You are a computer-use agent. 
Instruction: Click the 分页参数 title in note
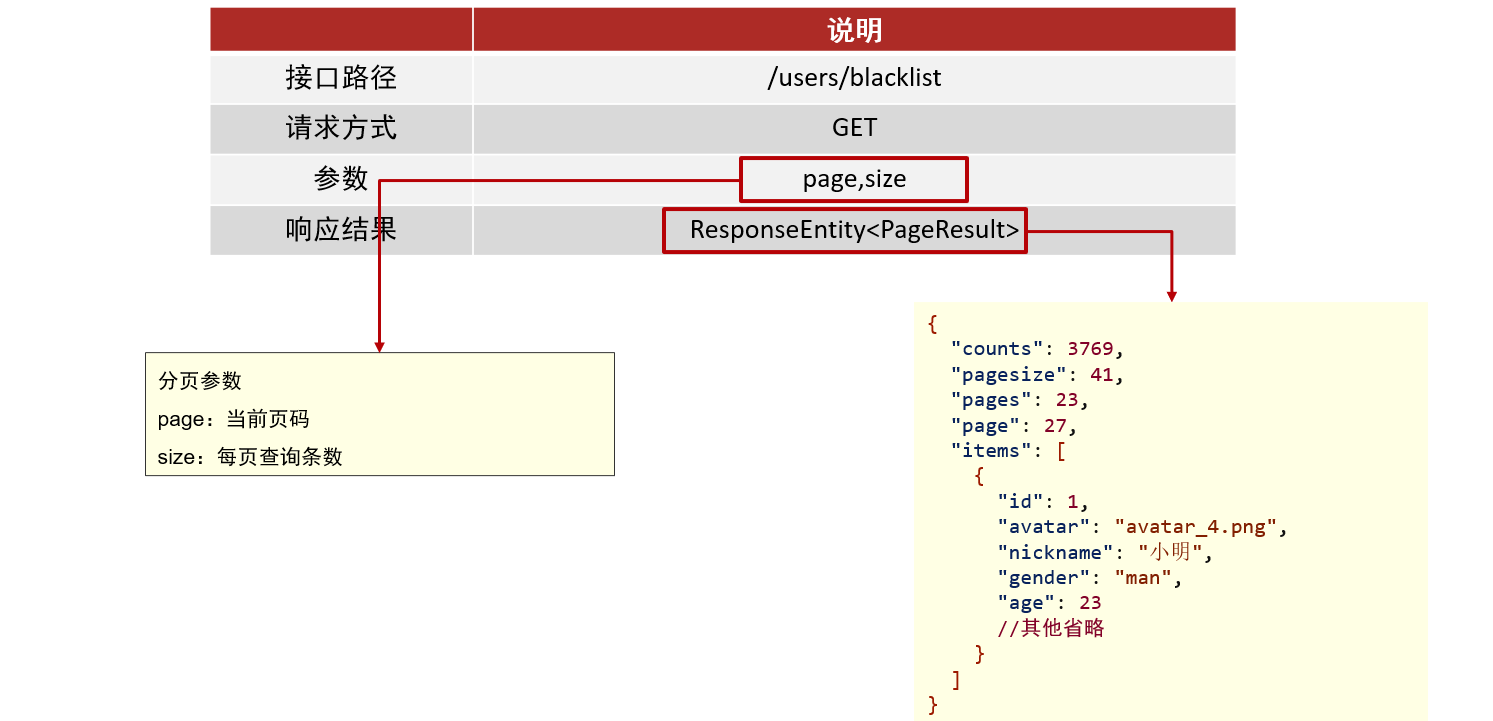coord(200,381)
